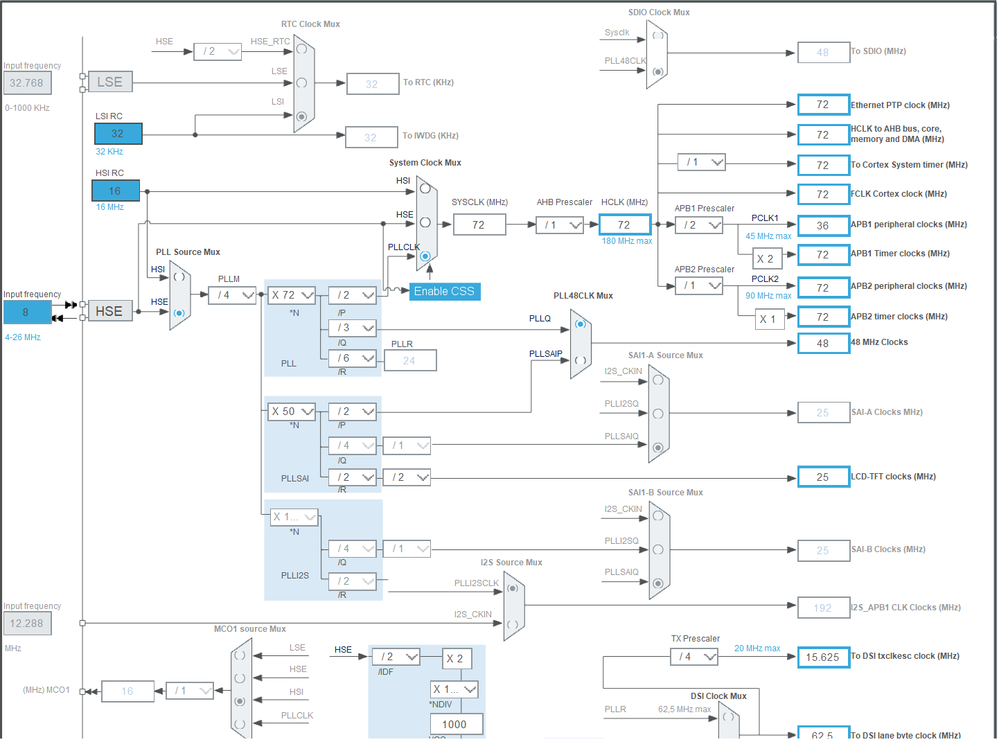Open the HSE_RTC /2 divider dropdown
The image size is (999, 742).
(217, 51)
